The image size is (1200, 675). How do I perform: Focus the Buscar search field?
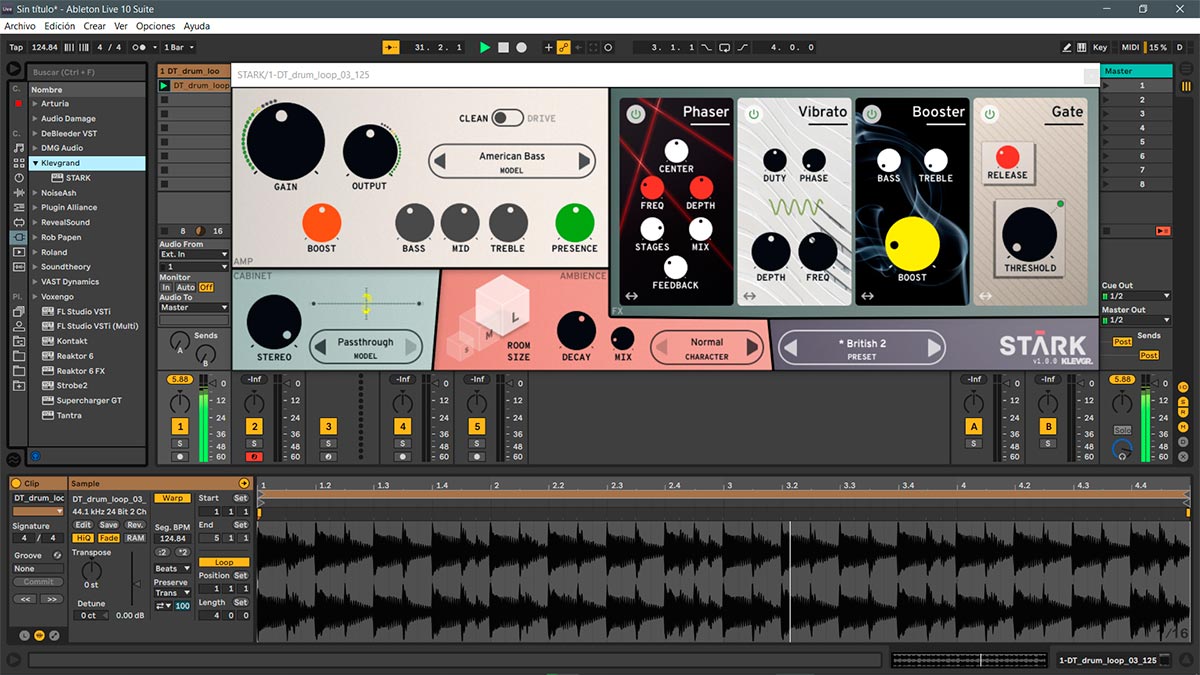87,73
